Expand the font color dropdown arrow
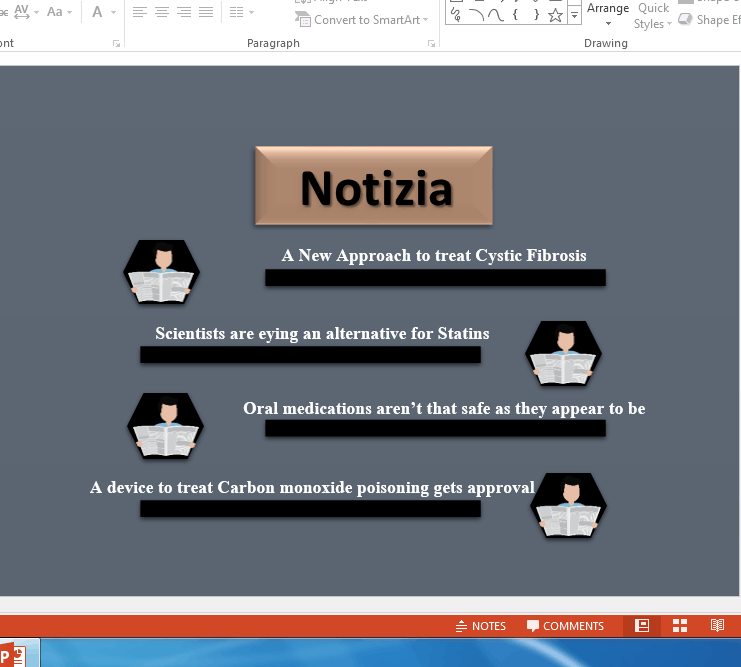 tap(113, 12)
